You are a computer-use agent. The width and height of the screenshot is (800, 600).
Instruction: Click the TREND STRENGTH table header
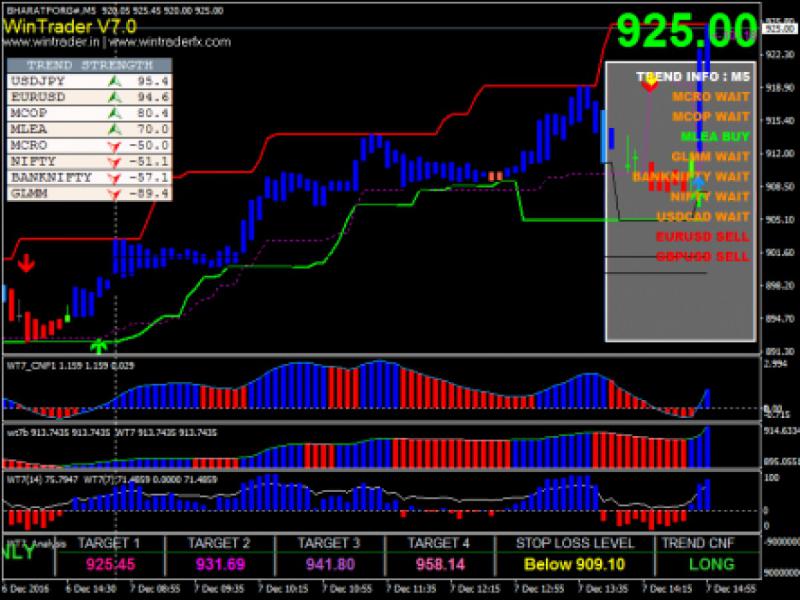(90, 65)
